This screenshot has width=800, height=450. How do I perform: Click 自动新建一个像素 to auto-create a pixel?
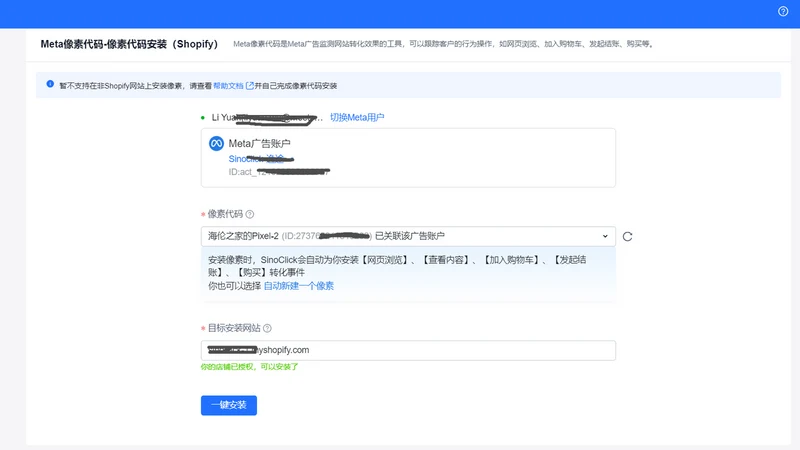[298, 286]
